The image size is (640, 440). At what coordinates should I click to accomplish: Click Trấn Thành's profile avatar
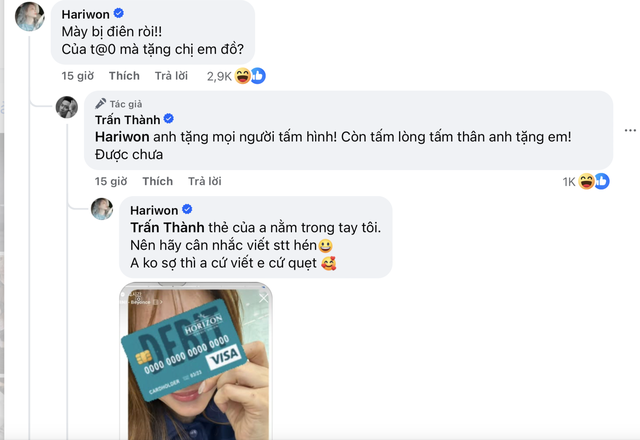click(67, 107)
